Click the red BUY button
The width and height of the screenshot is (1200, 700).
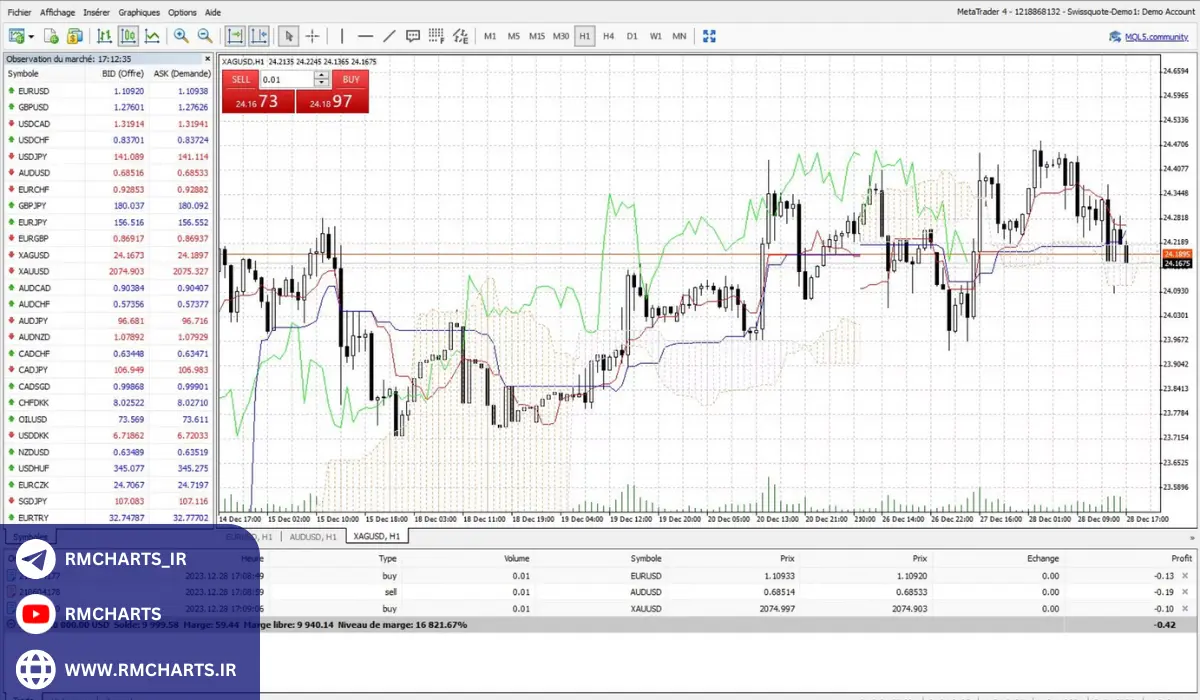pyautogui.click(x=349, y=79)
